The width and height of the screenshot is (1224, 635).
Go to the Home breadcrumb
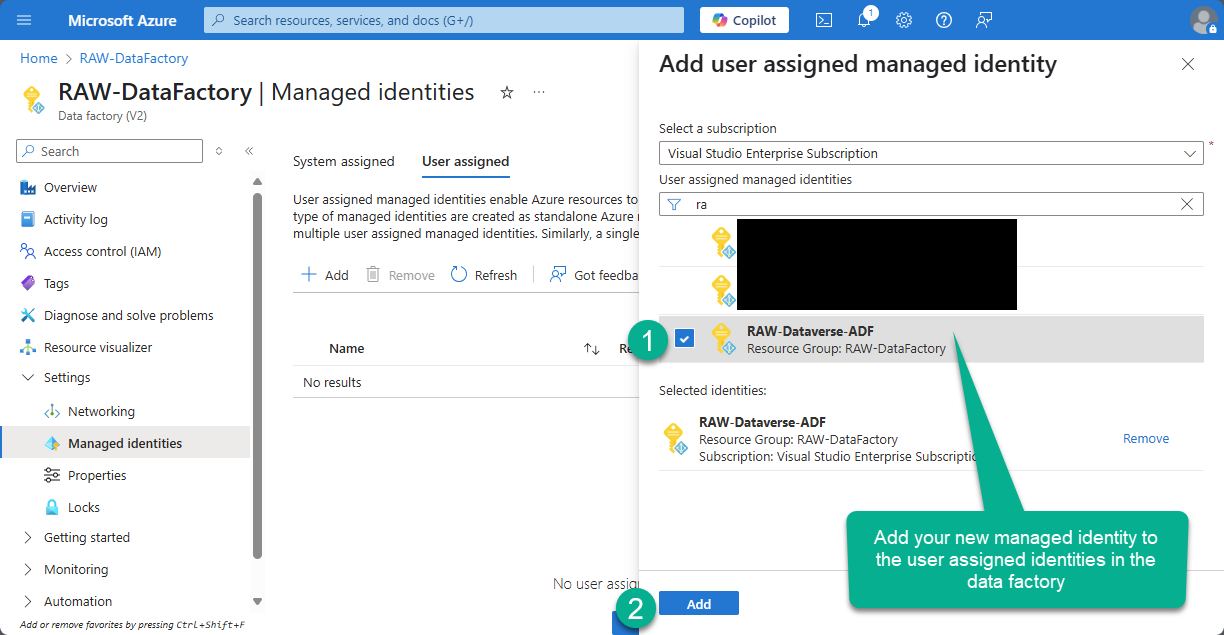(39, 58)
